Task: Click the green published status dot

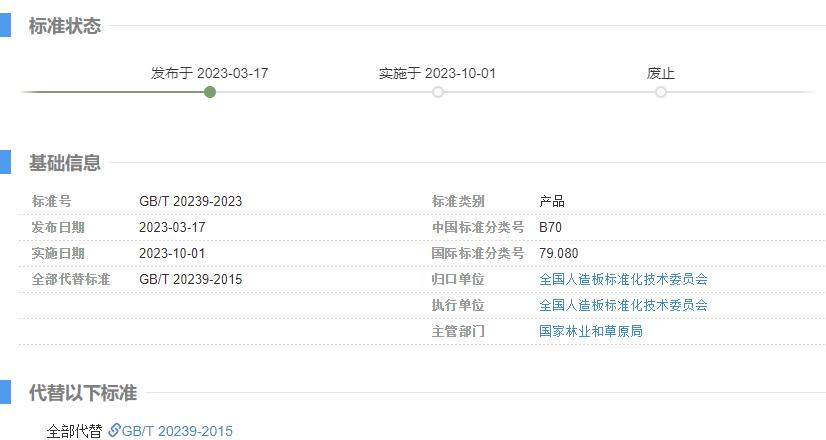Action: 210,92
